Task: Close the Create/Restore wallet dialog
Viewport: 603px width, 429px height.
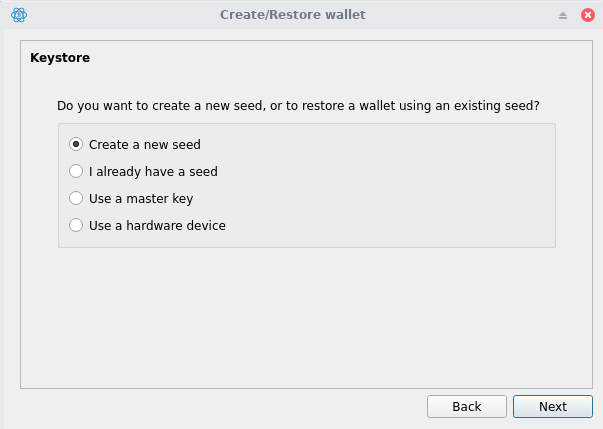Action: pos(587,15)
